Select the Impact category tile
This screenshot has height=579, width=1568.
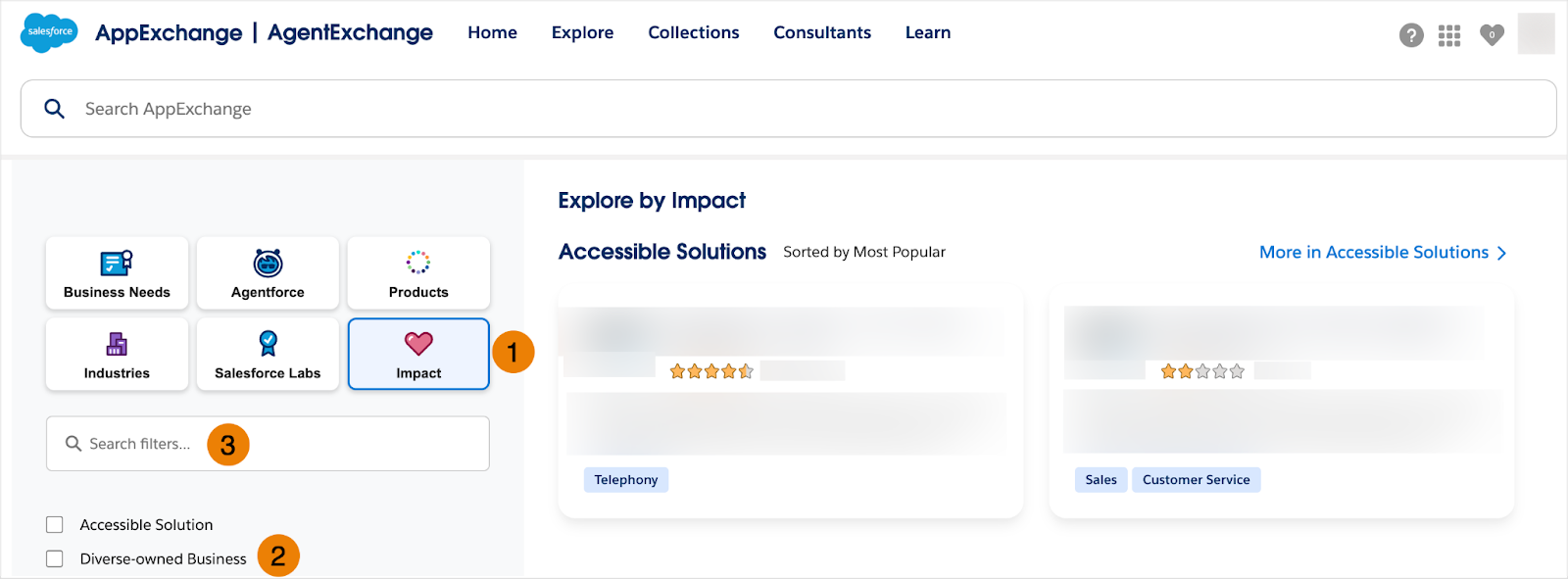pyautogui.click(x=418, y=355)
